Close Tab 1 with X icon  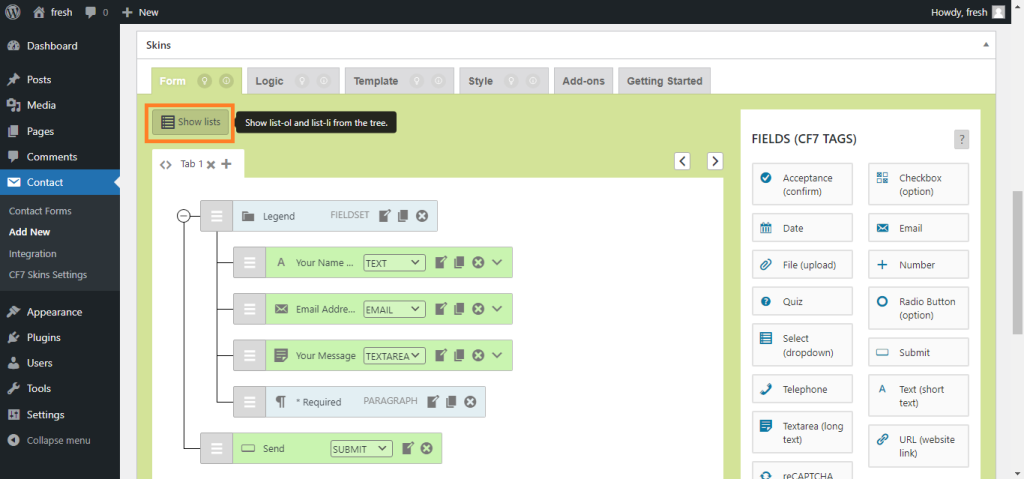[x=211, y=164]
